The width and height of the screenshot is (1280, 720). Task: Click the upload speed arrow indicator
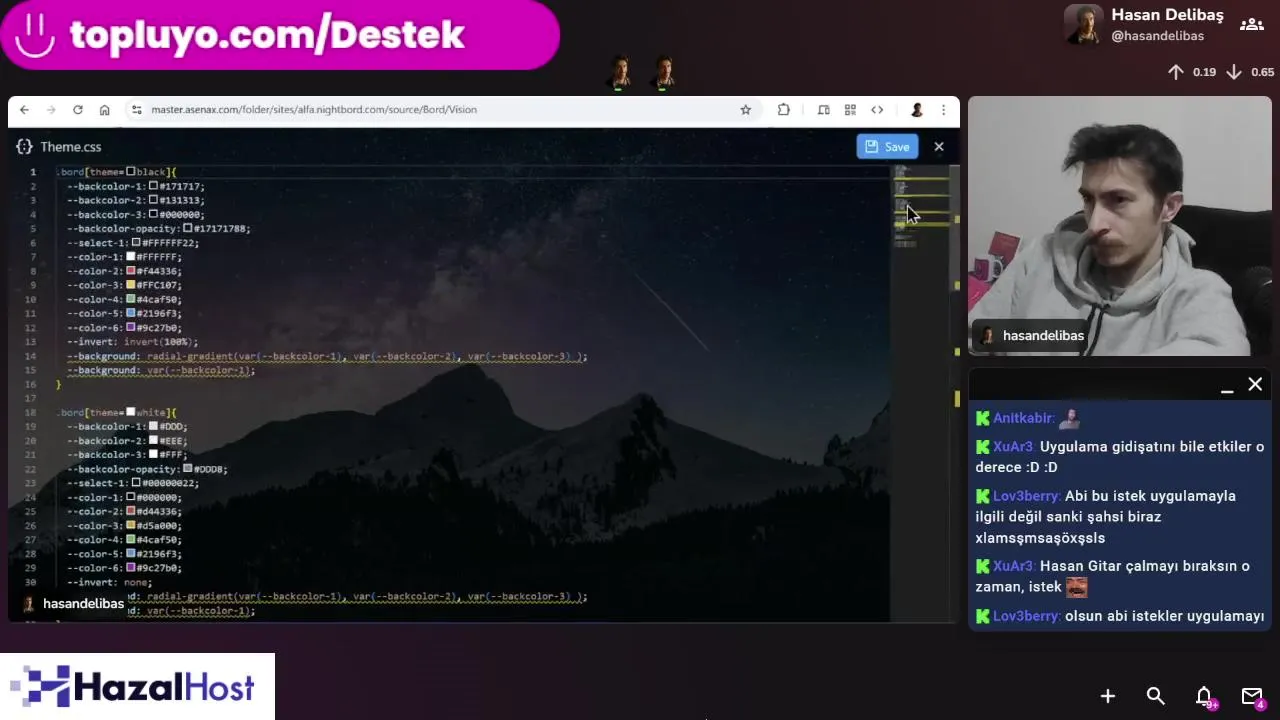(1176, 72)
